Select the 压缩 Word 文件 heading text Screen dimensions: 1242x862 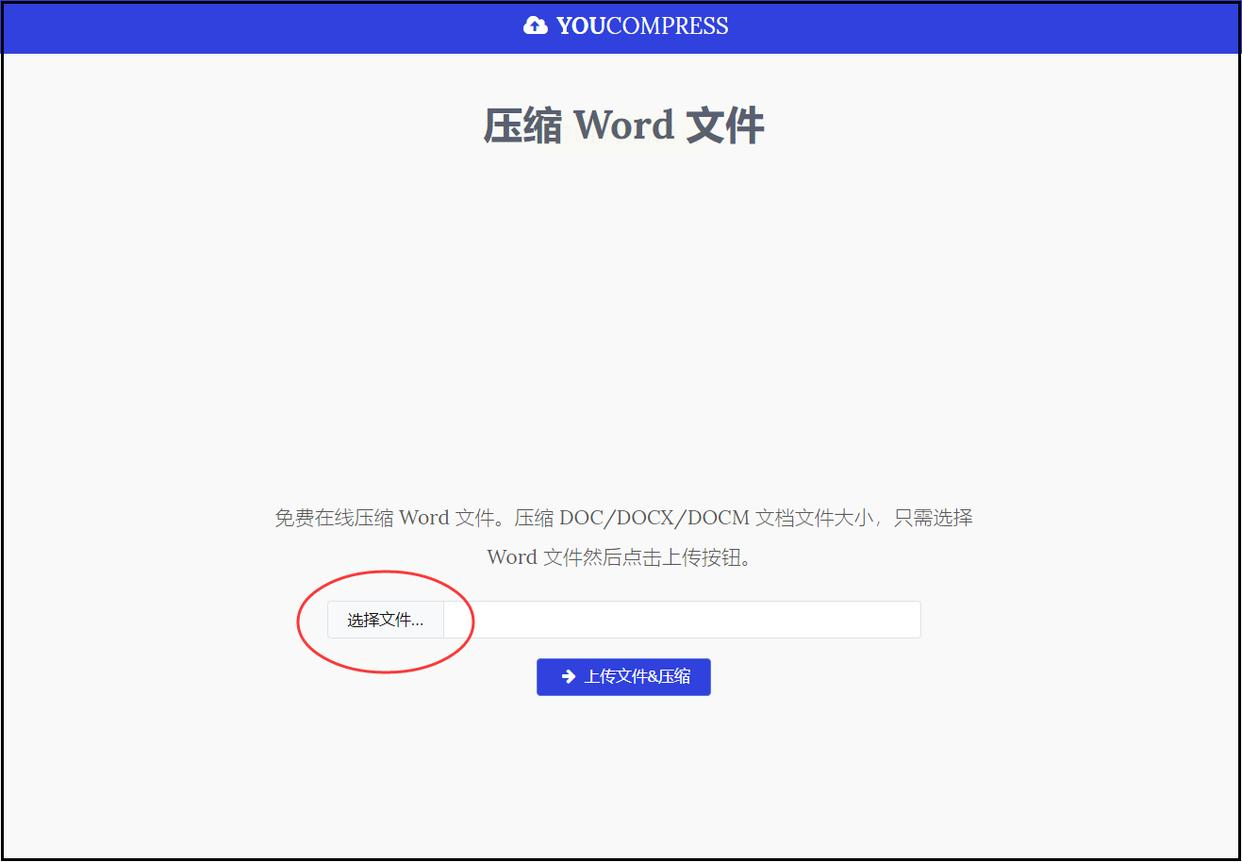pyautogui.click(x=624, y=127)
